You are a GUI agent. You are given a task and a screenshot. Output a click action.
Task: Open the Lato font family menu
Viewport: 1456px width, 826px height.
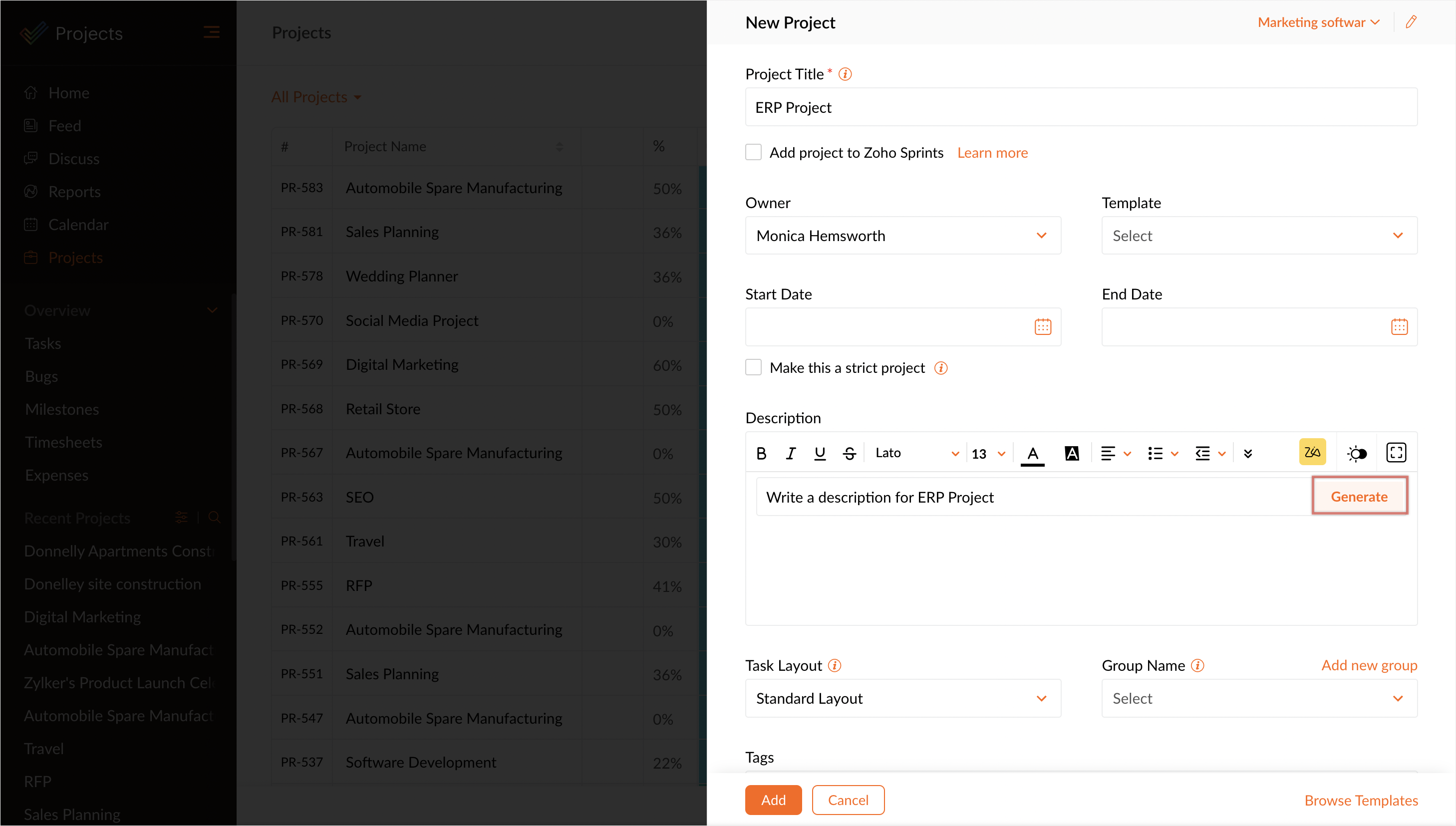[x=915, y=453]
